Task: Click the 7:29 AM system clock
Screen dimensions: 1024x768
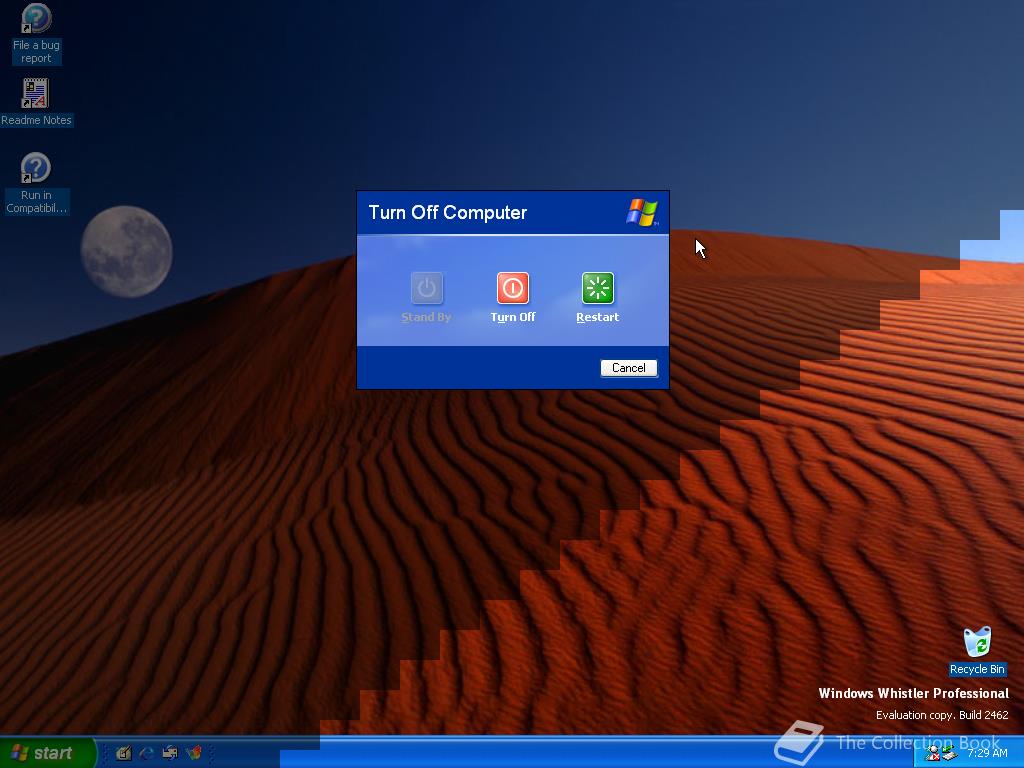Action: 987,753
